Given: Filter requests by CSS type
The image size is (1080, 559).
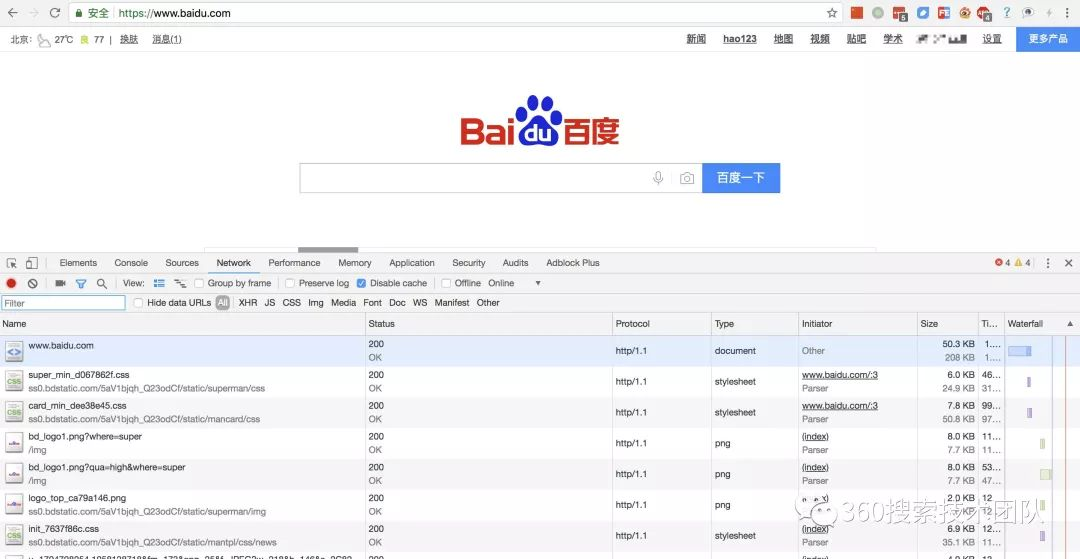Looking at the screenshot, I should 292,303.
